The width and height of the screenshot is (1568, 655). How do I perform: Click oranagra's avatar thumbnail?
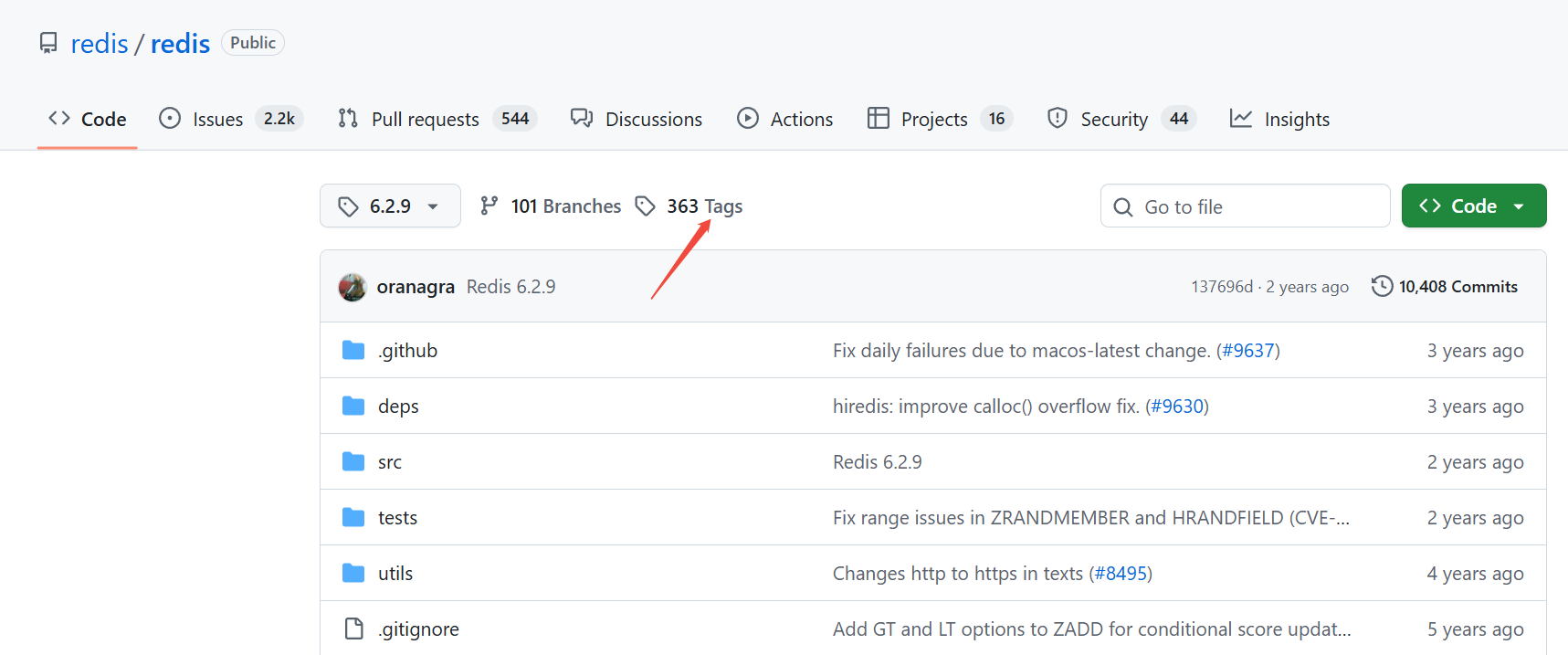[x=353, y=287]
